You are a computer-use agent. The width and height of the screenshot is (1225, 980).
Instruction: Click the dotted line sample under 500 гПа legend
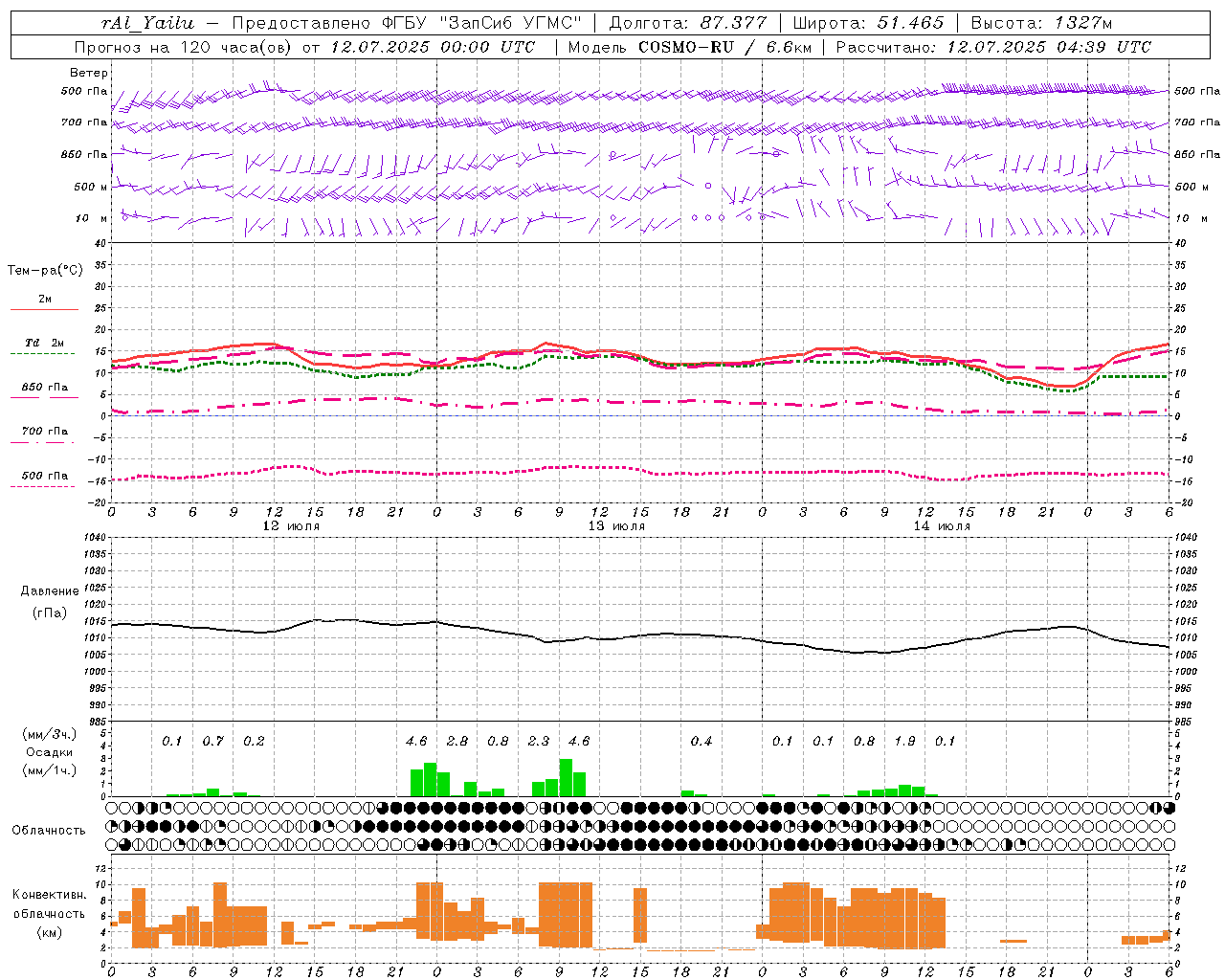pos(42,486)
